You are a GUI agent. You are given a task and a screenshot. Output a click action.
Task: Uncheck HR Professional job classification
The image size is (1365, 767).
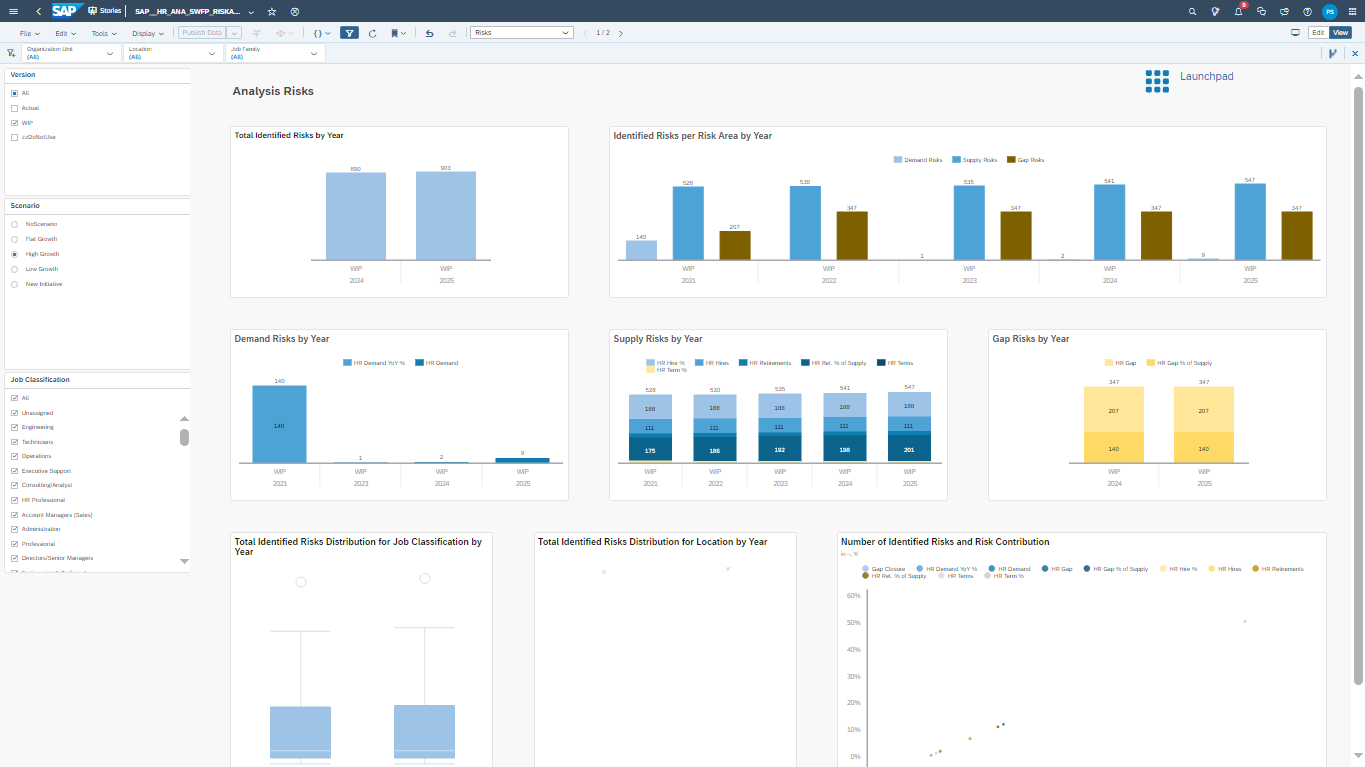(x=14, y=500)
